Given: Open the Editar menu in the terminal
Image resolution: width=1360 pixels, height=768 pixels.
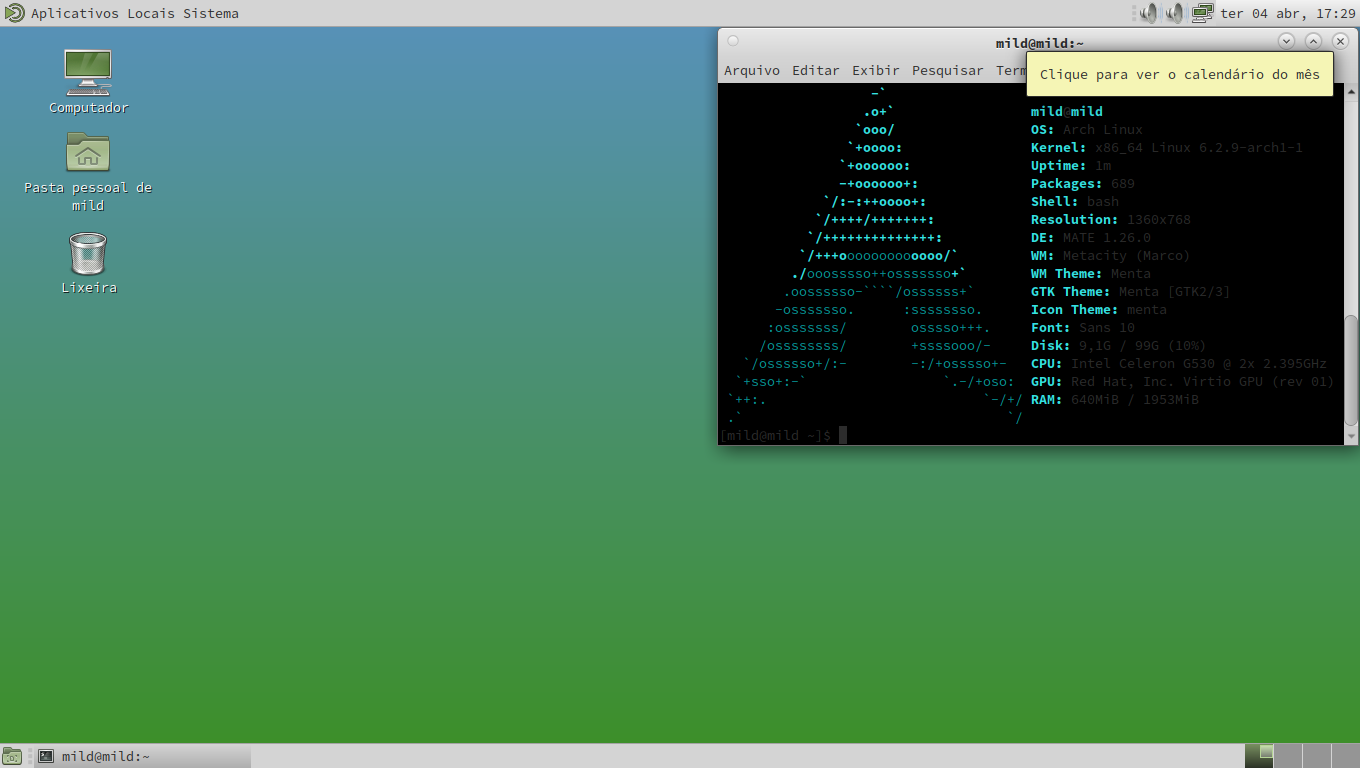Looking at the screenshot, I should coord(816,70).
